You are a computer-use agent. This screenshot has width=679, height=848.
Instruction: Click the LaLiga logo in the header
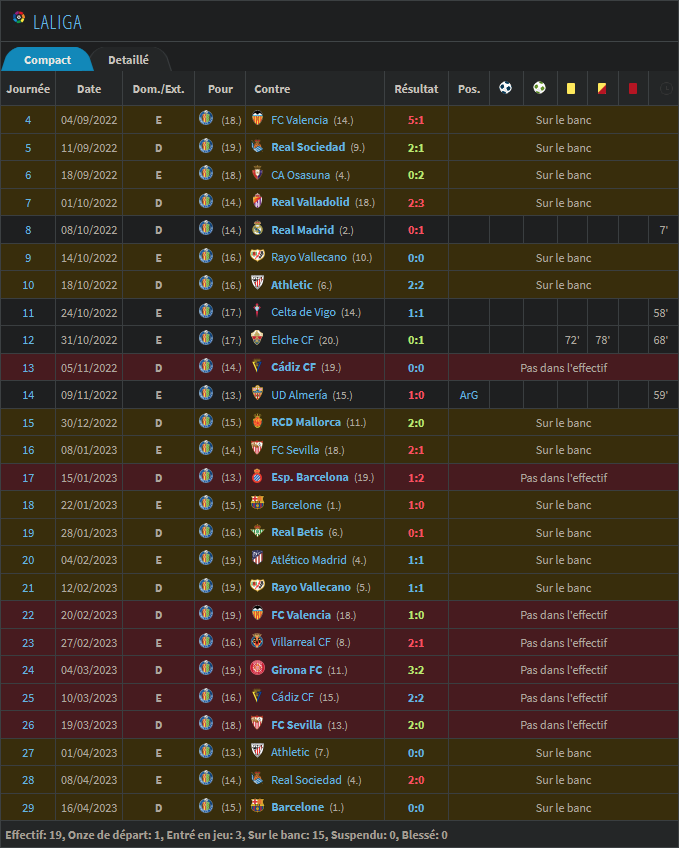click(x=19, y=18)
